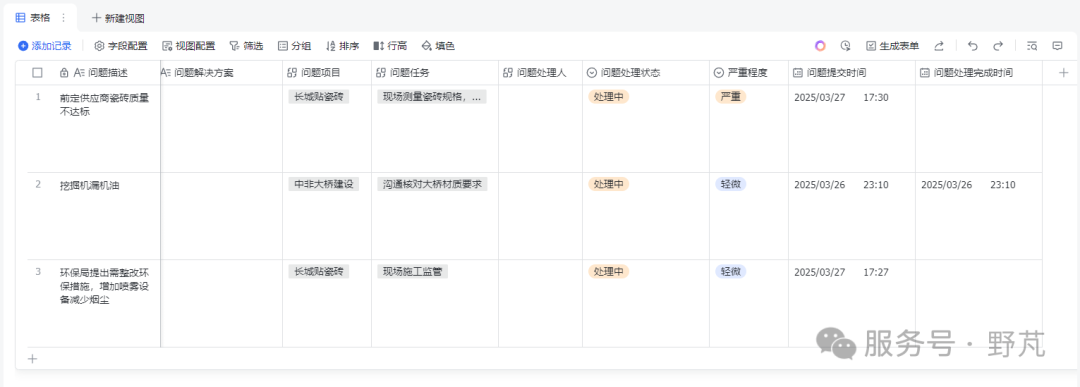Open the 表格 tab's three-dot menu

(64, 18)
